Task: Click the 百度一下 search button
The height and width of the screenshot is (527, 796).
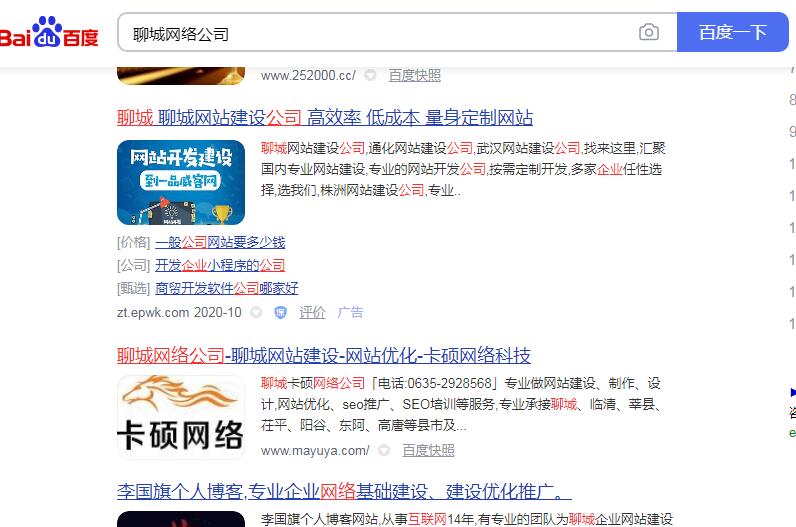Action: pos(733,32)
